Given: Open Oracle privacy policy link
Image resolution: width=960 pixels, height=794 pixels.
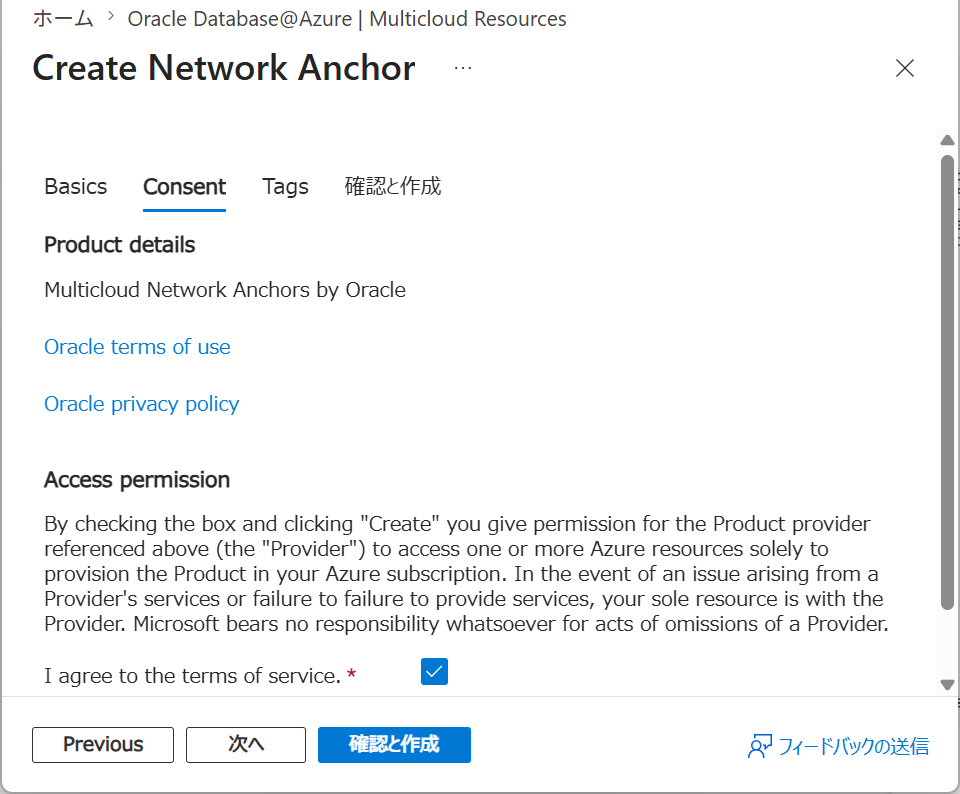Looking at the screenshot, I should tap(141, 404).
